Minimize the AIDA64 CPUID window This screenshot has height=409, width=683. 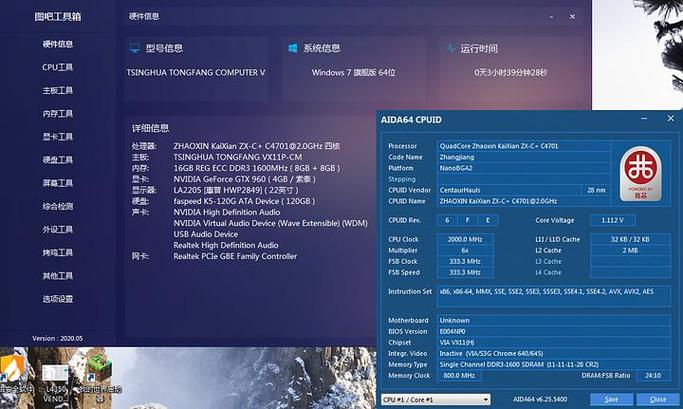tap(642, 120)
